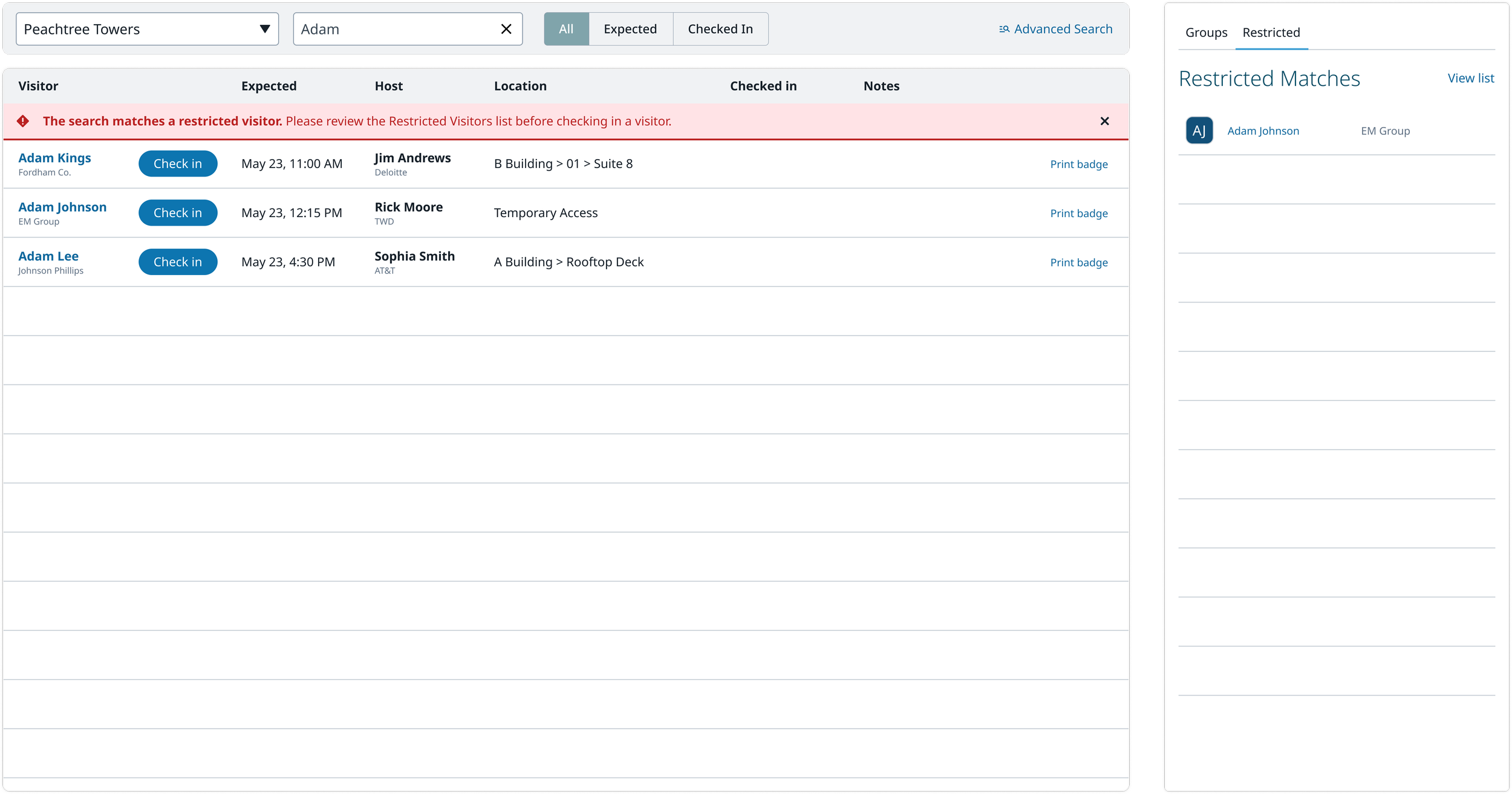Image resolution: width=1512 pixels, height=794 pixels.
Task: Check in Adam Kings
Action: coord(178,164)
